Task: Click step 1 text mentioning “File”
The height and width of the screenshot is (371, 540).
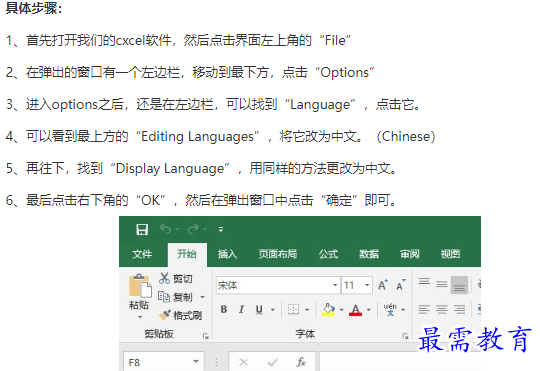Action: [178, 40]
